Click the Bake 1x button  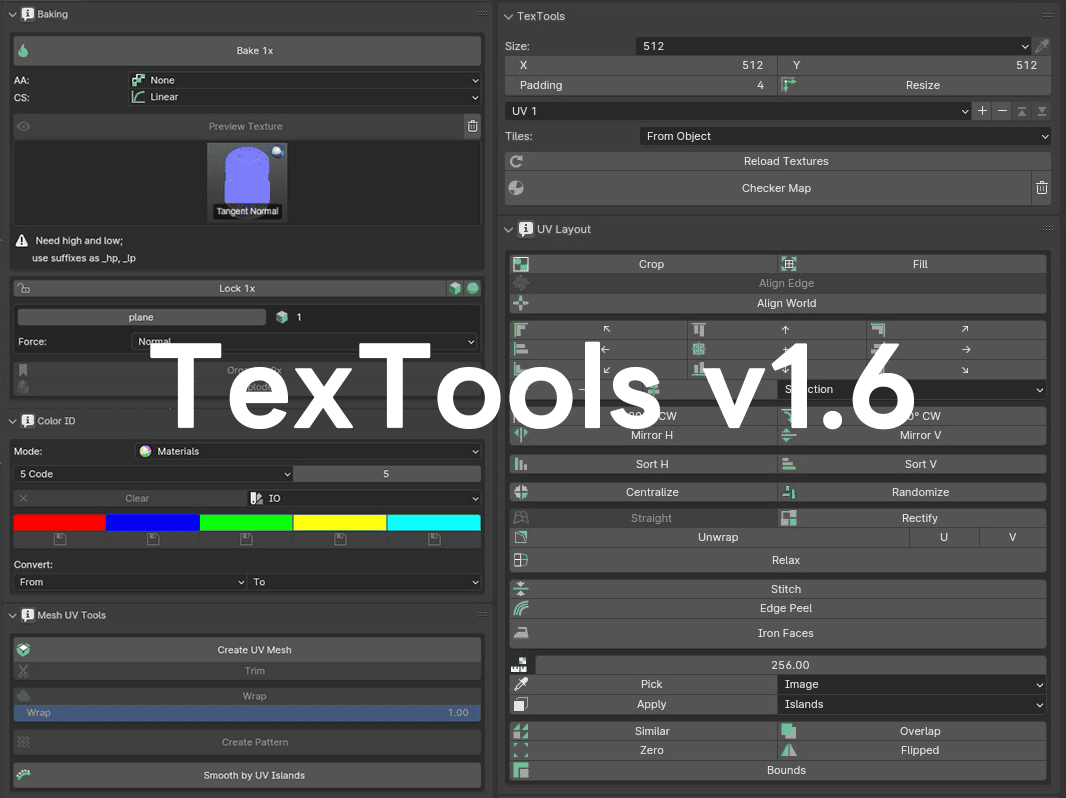pyautogui.click(x=247, y=50)
